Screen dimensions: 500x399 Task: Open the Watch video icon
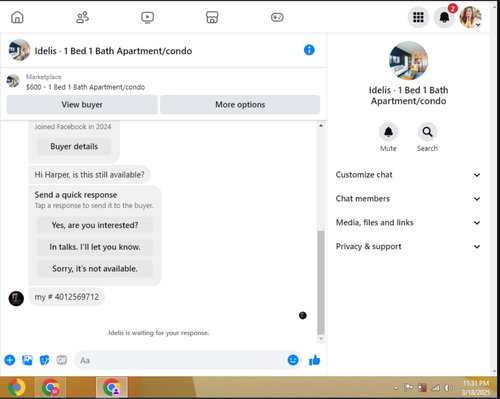click(x=147, y=17)
